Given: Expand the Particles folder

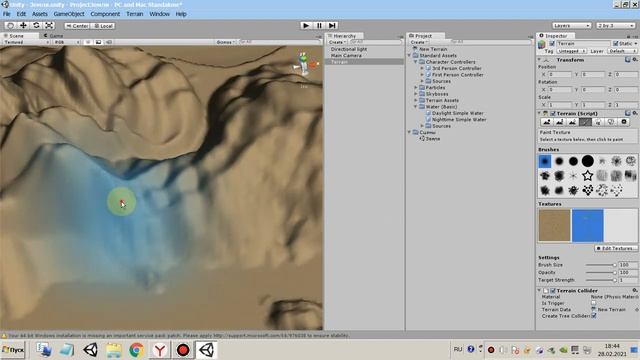Looking at the screenshot, I should pyautogui.click(x=416, y=87).
